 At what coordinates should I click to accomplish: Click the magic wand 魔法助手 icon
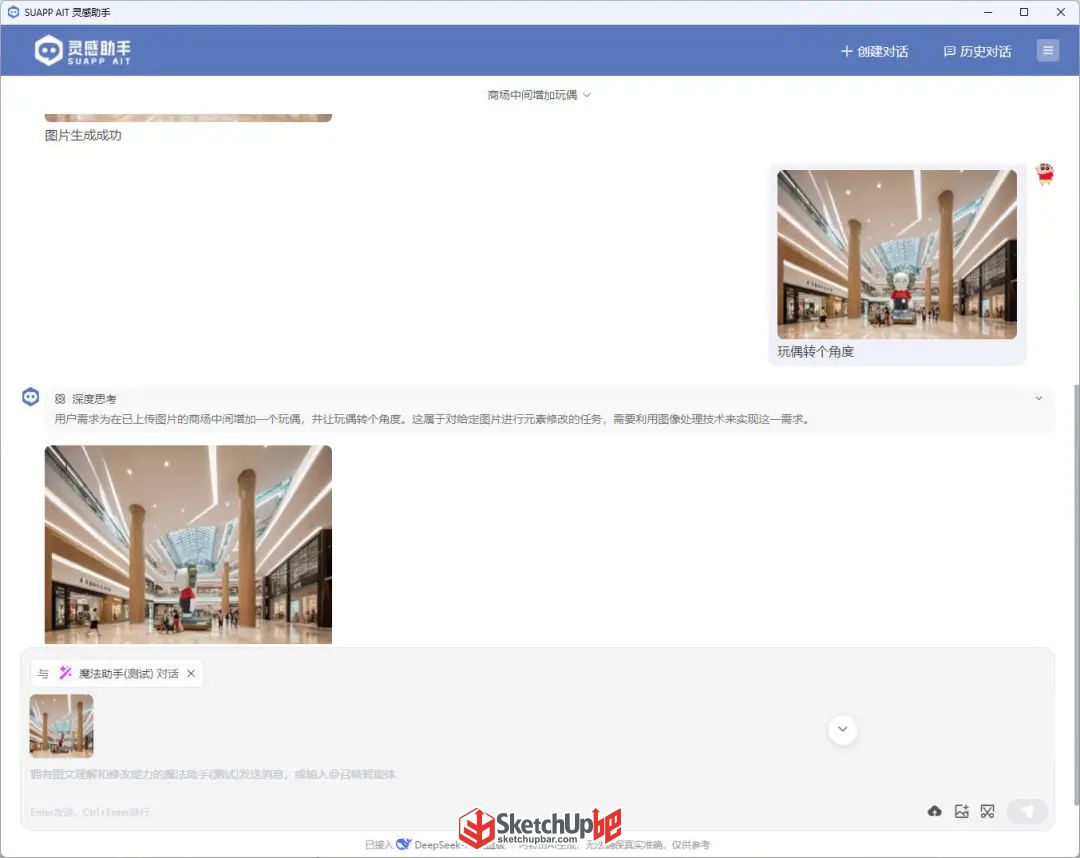tap(65, 673)
